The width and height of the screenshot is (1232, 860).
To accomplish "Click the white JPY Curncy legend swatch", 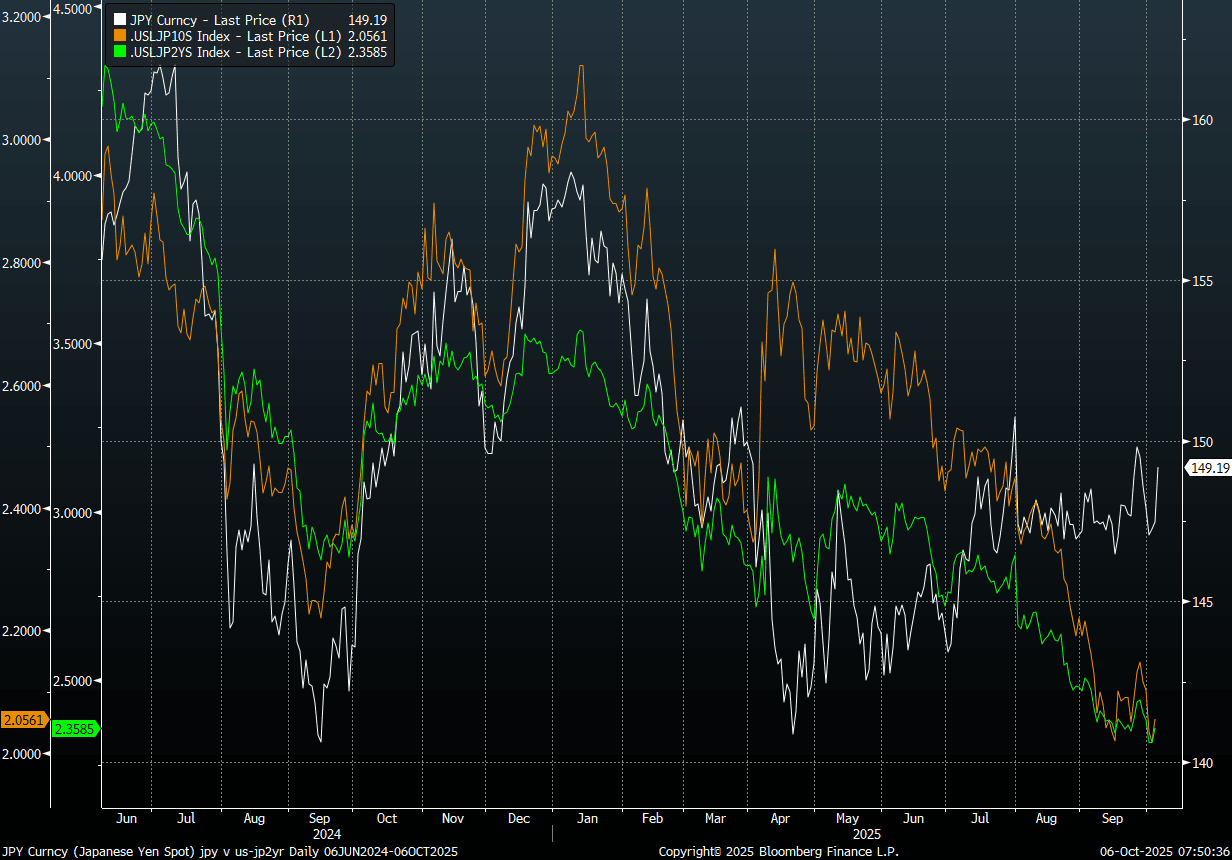I will (x=121, y=19).
